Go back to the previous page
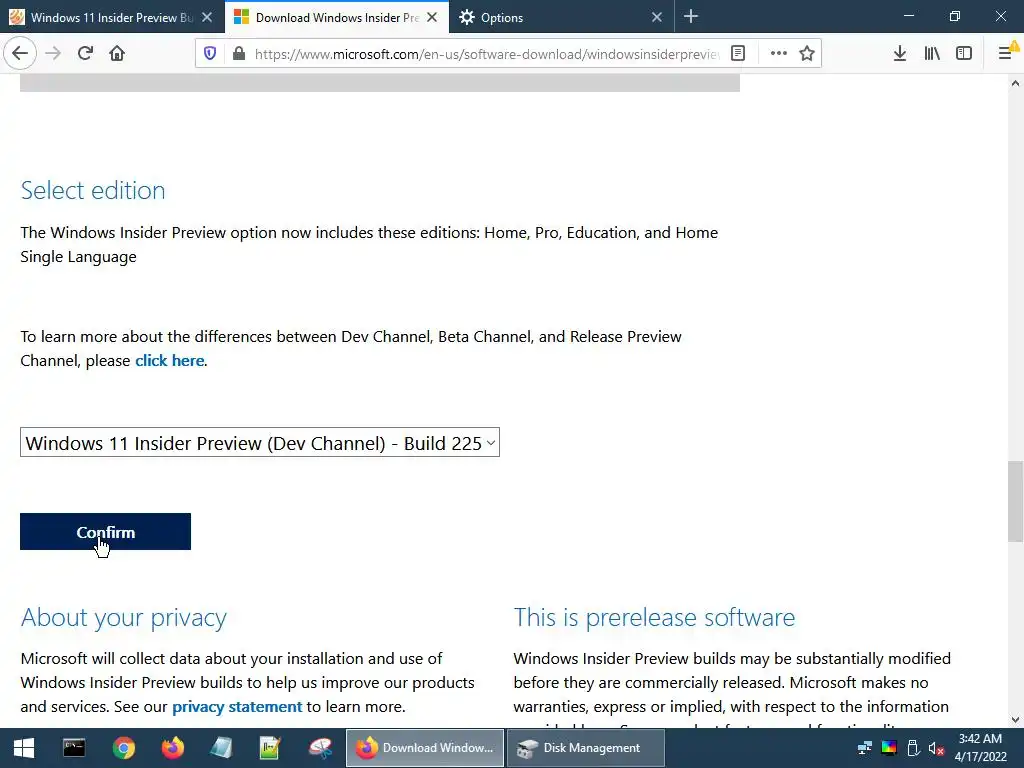1024x768 pixels. [x=20, y=54]
